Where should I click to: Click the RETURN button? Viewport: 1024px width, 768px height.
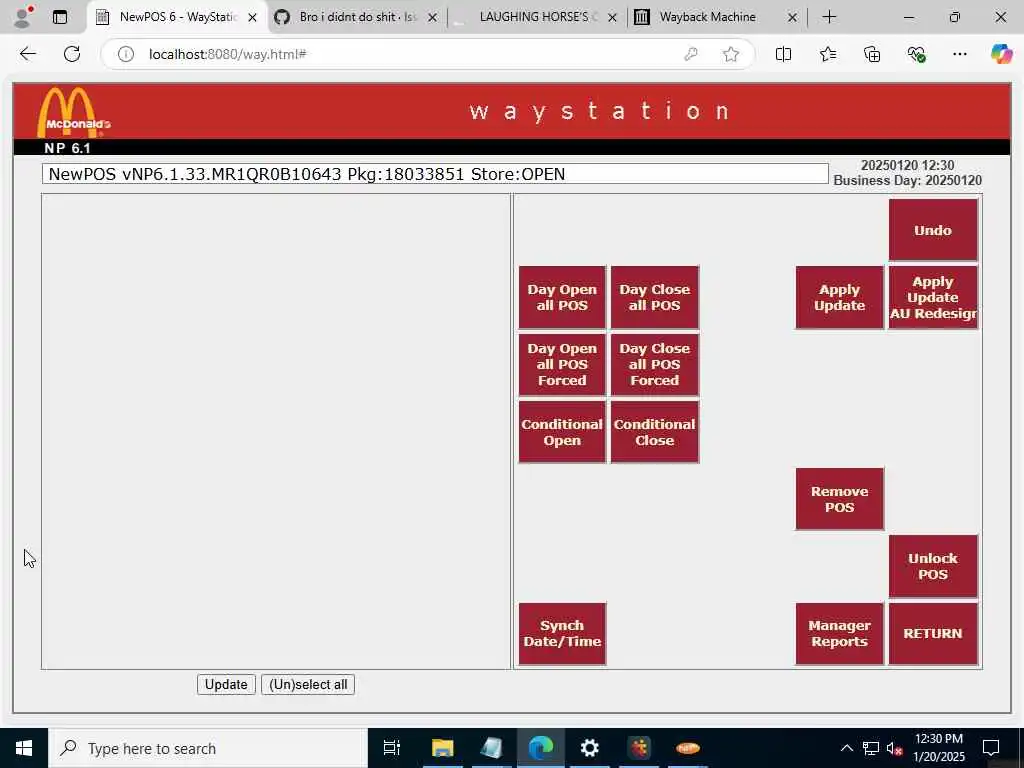click(933, 633)
